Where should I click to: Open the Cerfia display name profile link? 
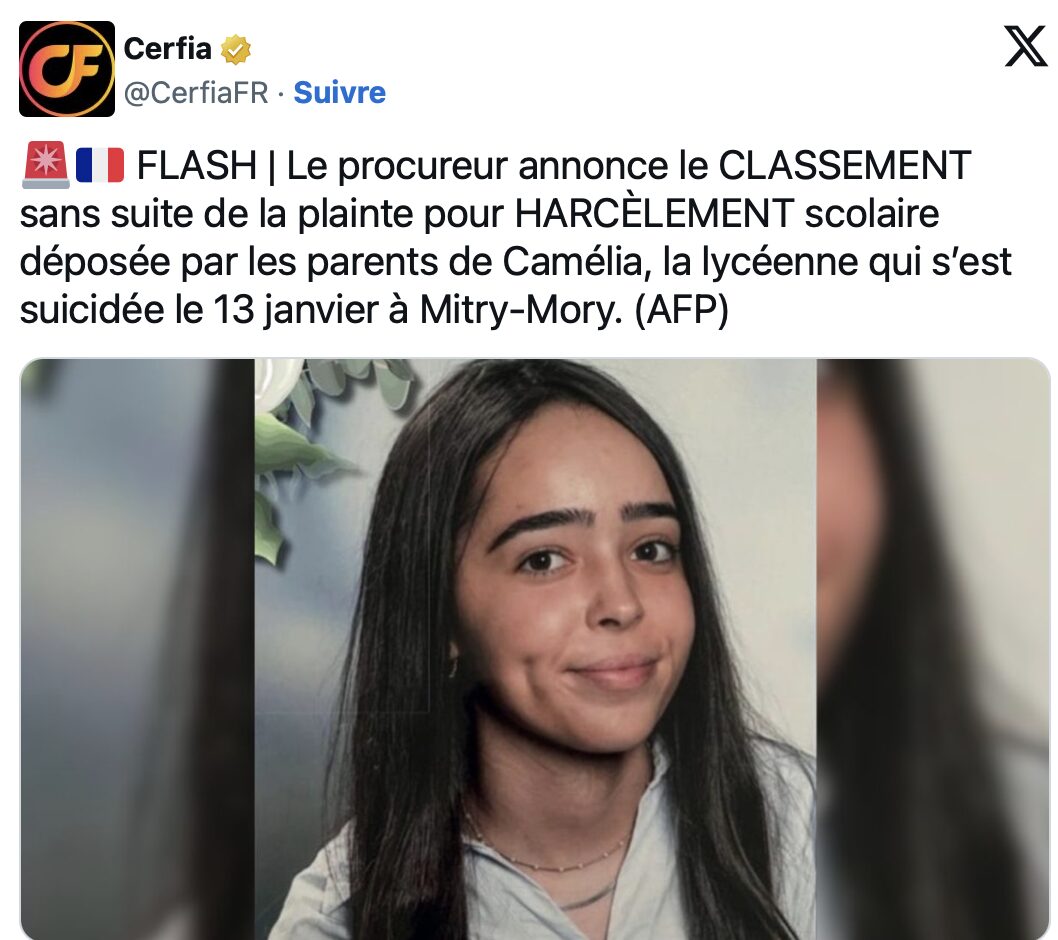167,49
